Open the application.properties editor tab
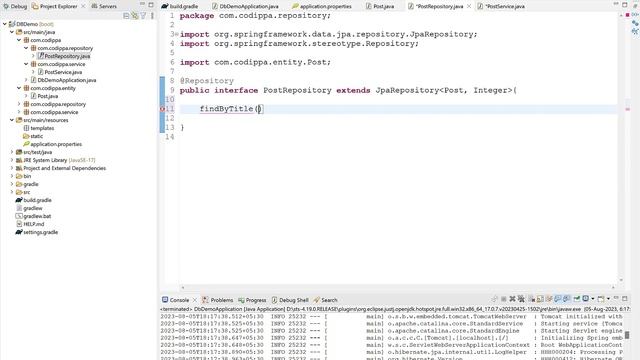The image size is (640, 360). click(322, 6)
